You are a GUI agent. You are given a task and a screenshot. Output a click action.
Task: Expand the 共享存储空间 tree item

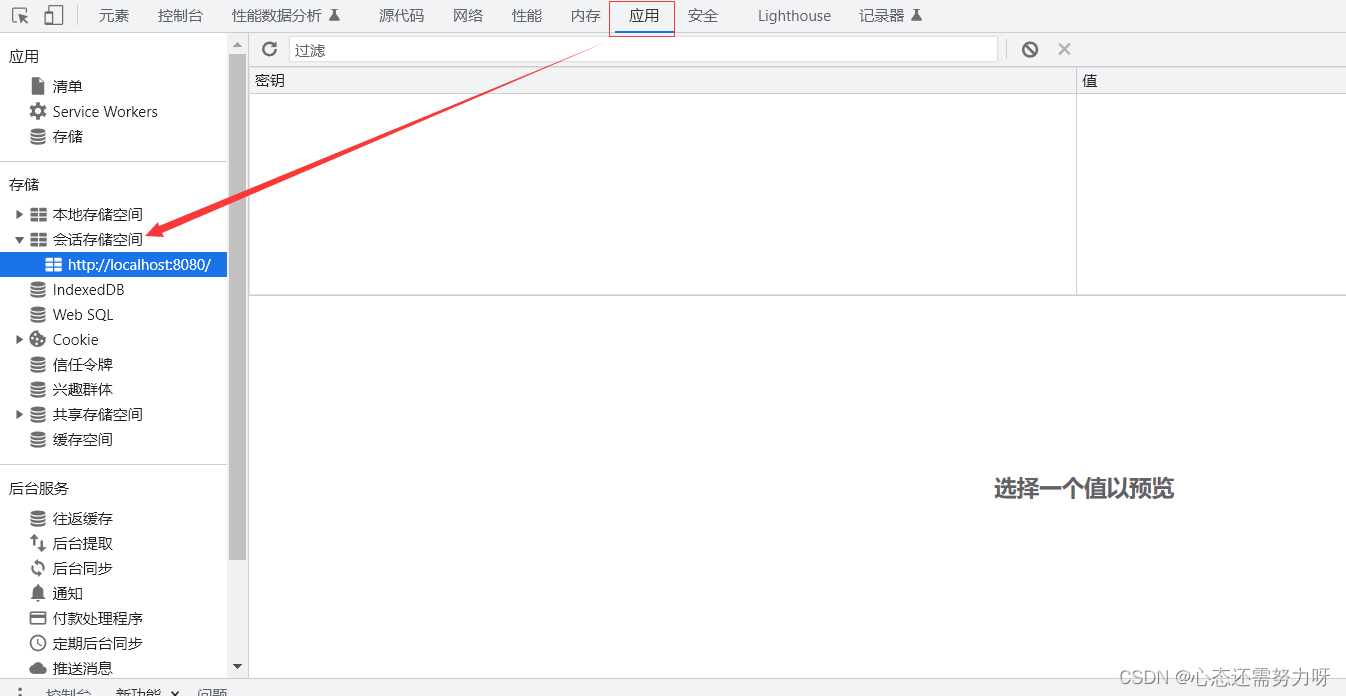(19, 414)
